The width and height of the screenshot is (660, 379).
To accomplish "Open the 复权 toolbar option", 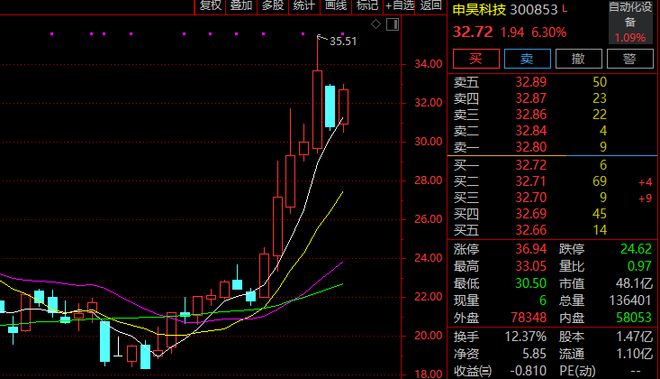I will [210, 5].
